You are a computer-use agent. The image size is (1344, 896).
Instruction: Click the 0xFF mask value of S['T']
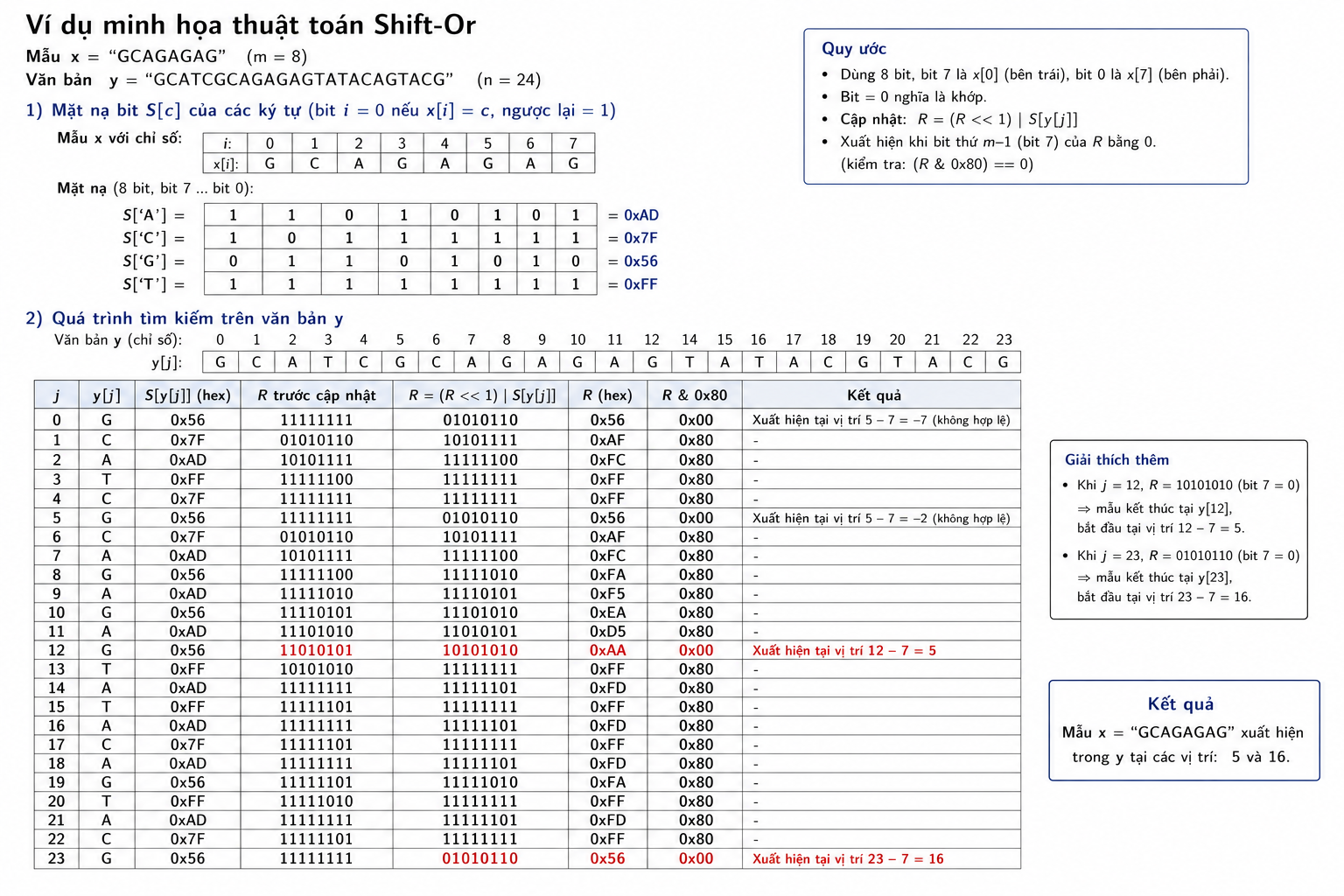pyautogui.click(x=640, y=284)
